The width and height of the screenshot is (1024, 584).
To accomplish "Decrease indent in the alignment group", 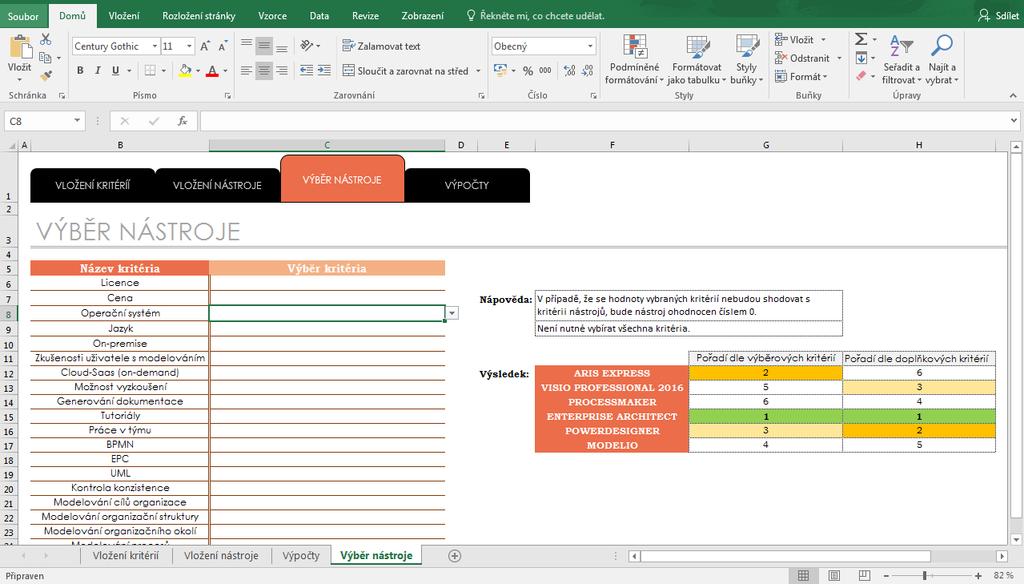I will (306, 71).
